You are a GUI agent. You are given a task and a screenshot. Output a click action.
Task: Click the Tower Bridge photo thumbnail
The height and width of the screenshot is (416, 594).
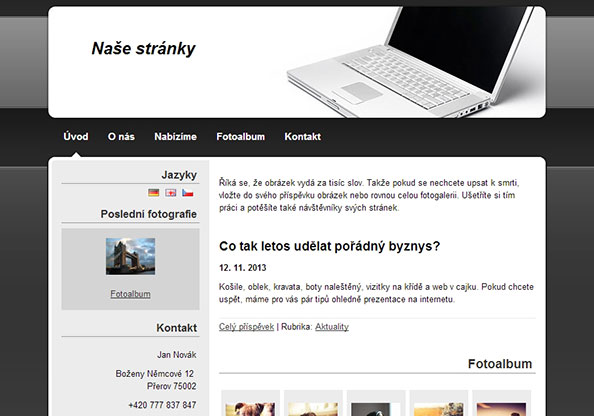pos(130,256)
